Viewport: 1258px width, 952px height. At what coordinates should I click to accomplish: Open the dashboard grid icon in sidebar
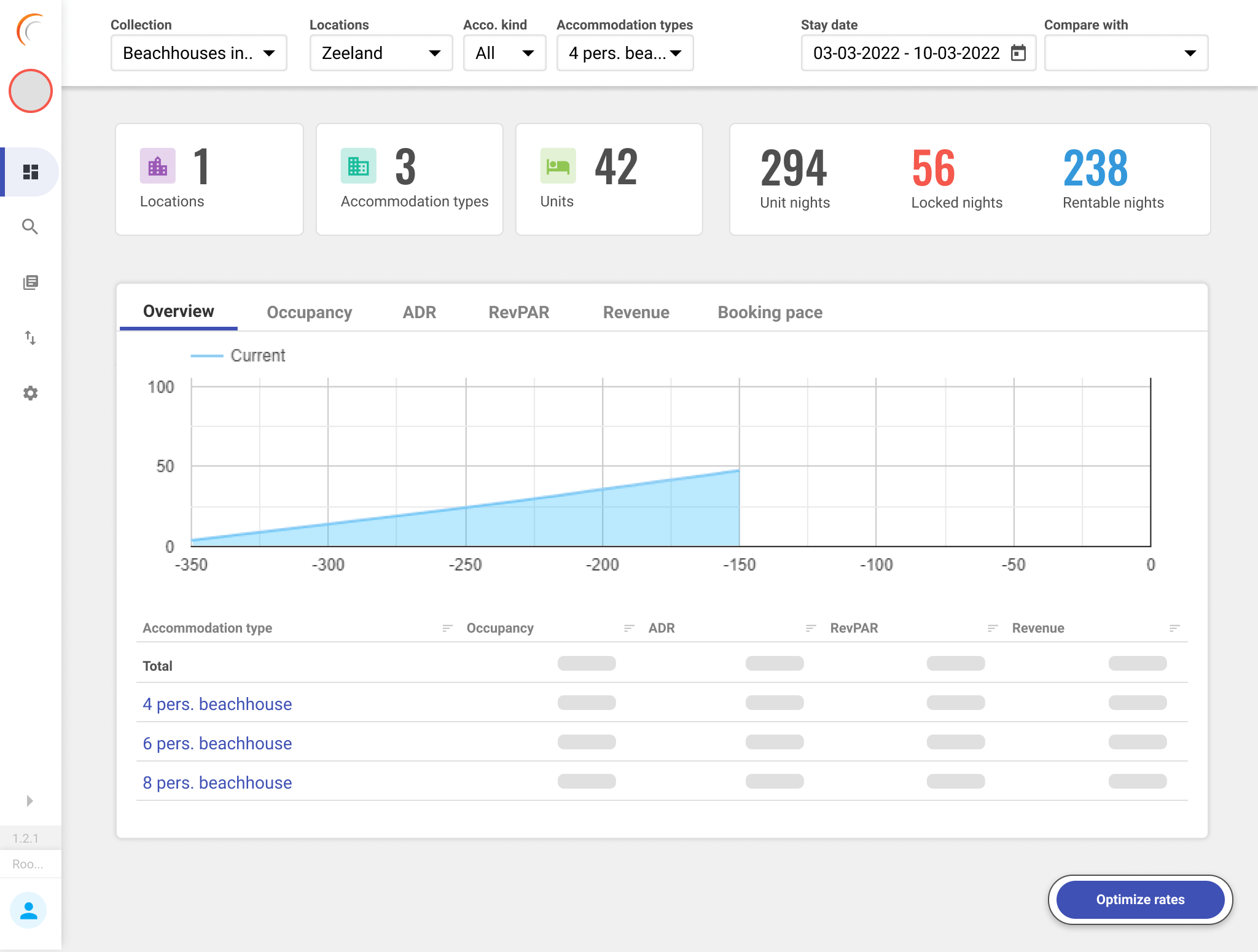(30, 172)
